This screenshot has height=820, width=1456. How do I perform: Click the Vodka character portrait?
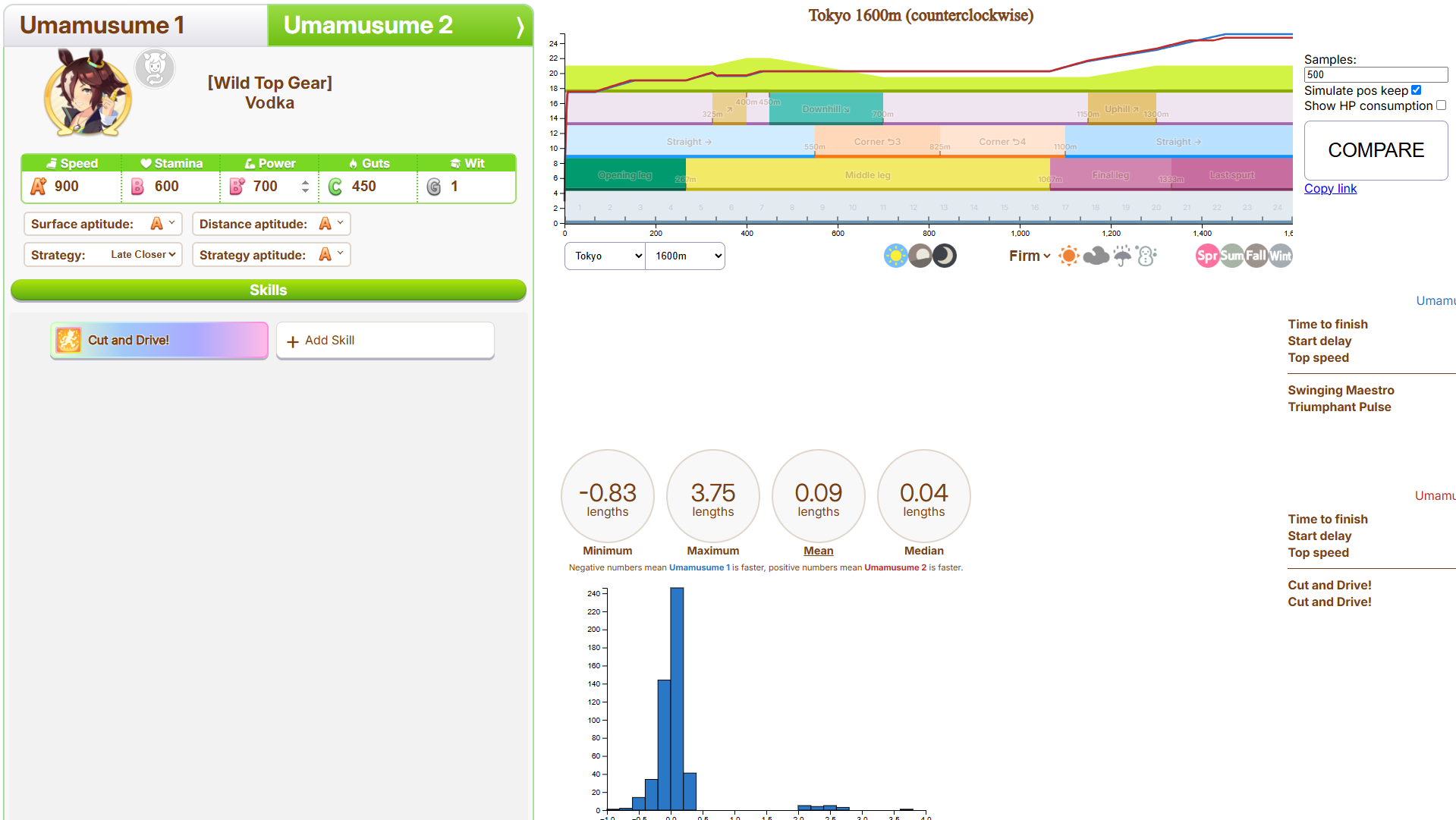(88, 93)
